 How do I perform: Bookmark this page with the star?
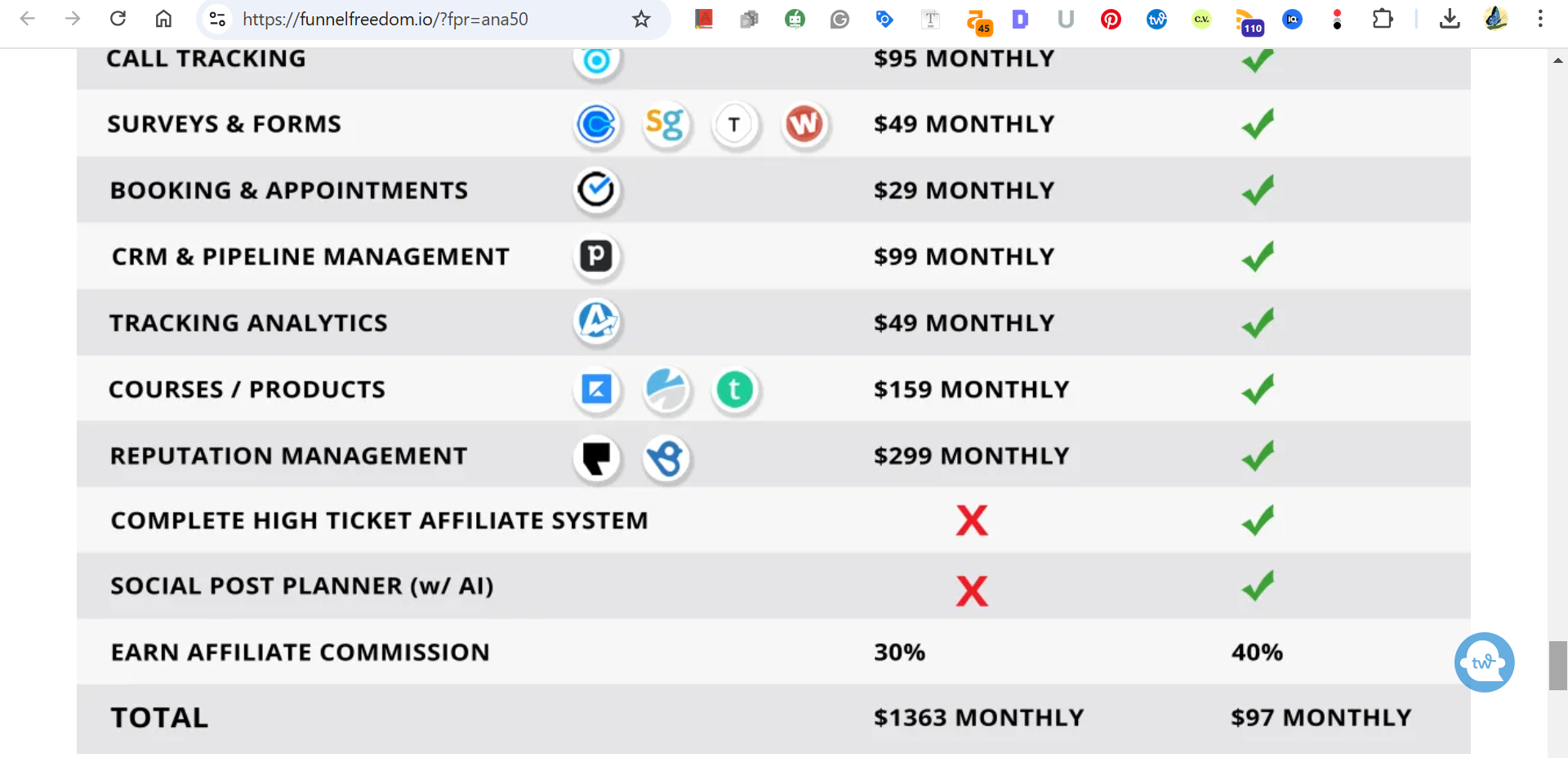pyautogui.click(x=641, y=19)
